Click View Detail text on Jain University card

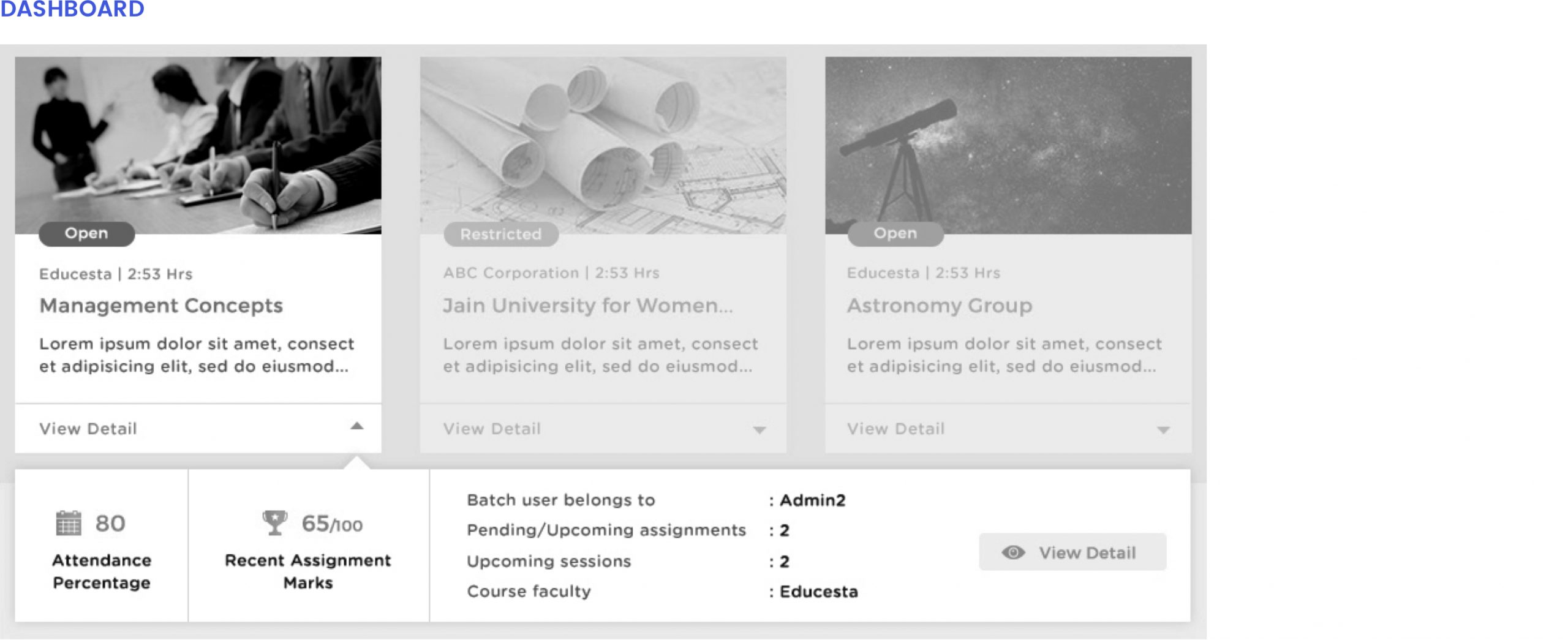pos(492,429)
